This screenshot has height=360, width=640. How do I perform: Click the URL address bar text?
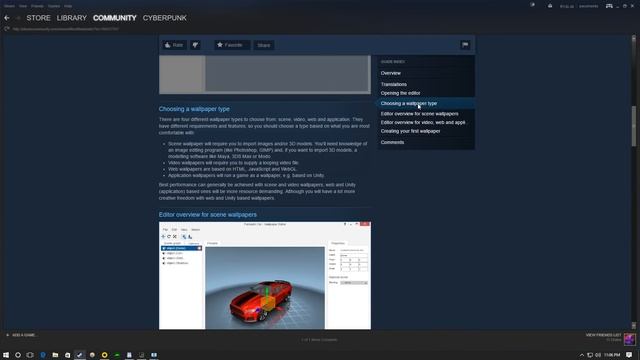click(65, 29)
